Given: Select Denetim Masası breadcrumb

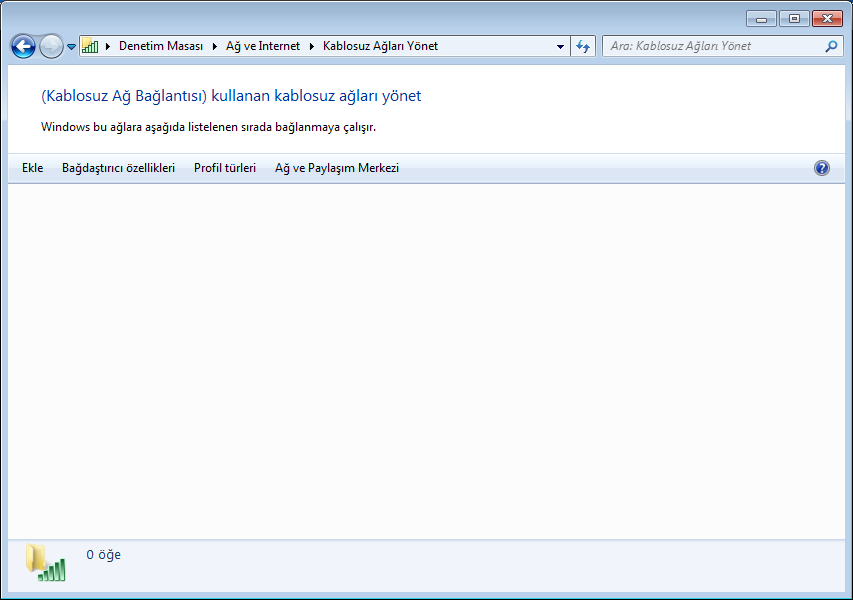Looking at the screenshot, I should [x=161, y=46].
